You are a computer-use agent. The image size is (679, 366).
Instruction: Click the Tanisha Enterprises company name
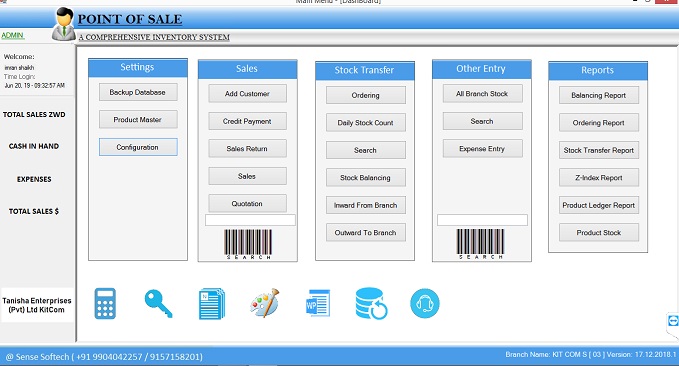(x=37, y=305)
